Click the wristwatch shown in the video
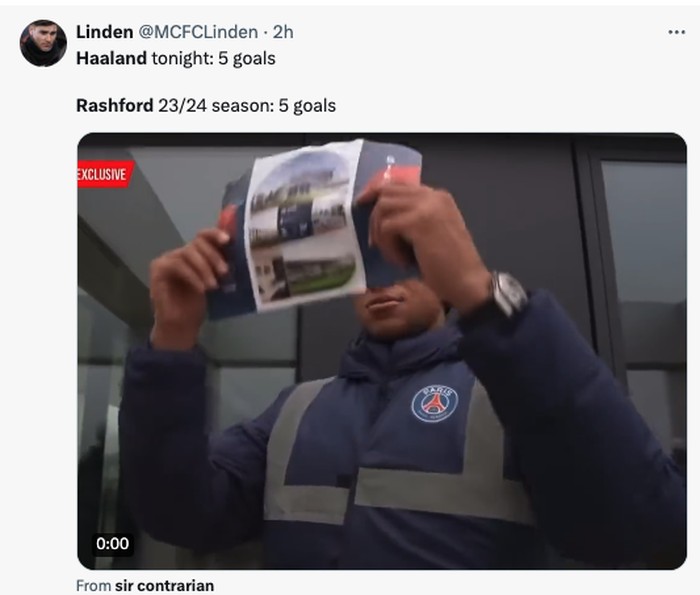 click(508, 293)
